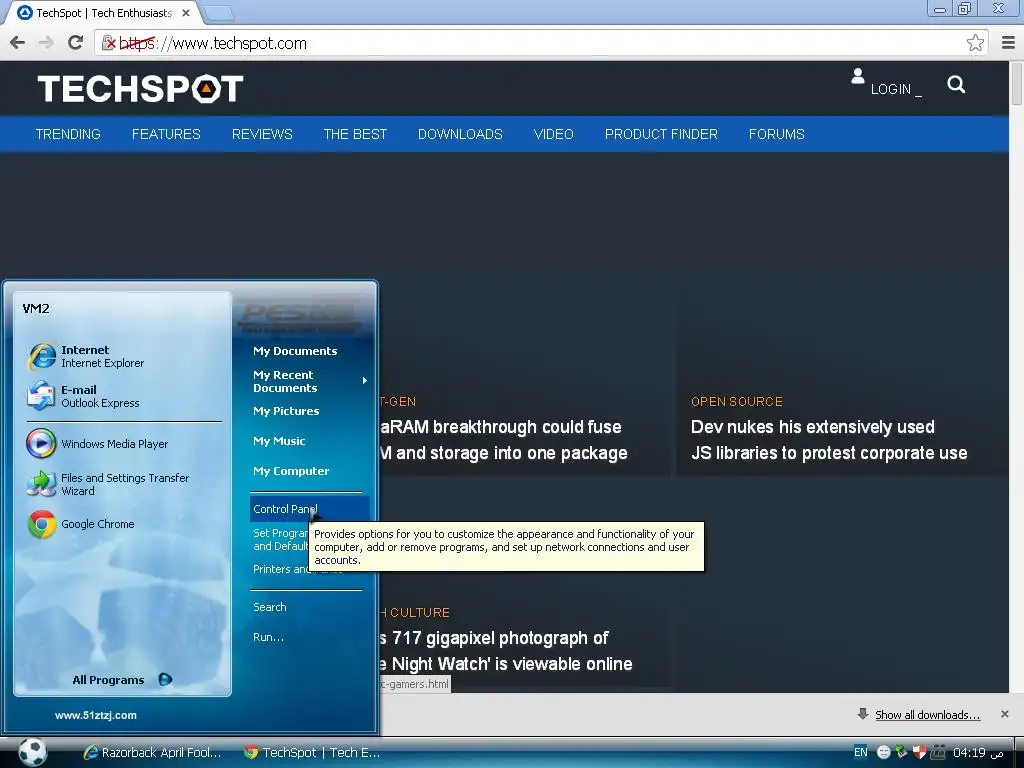Click the browser back arrow
The height and width of the screenshot is (768, 1024).
(18, 43)
